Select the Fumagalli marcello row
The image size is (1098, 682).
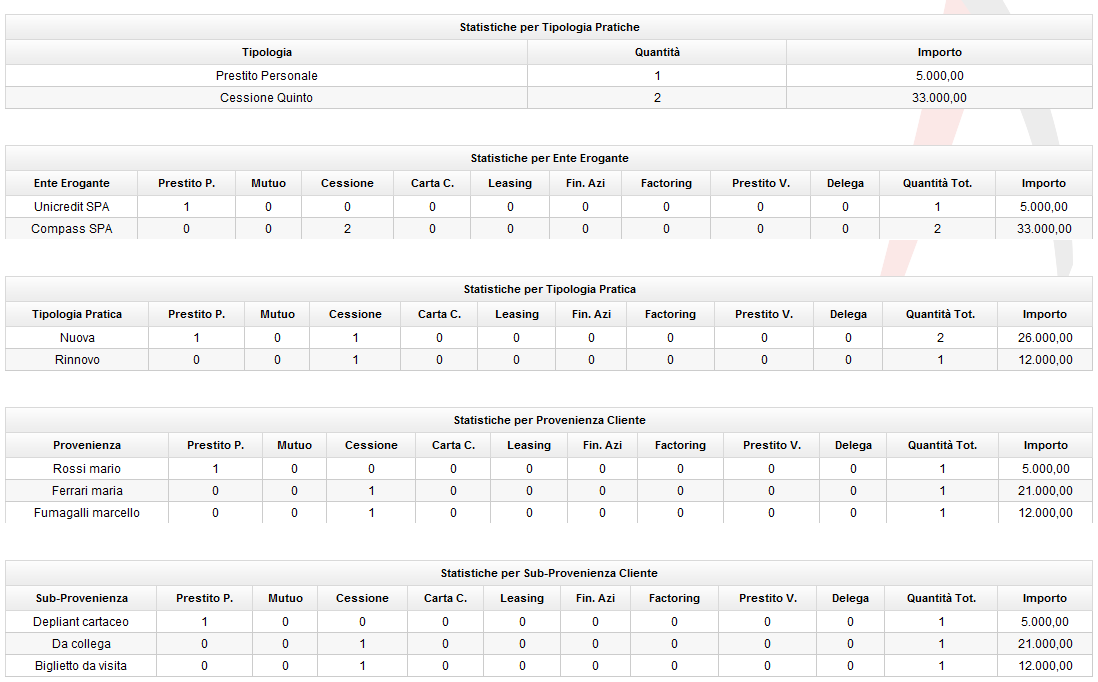click(x=549, y=513)
